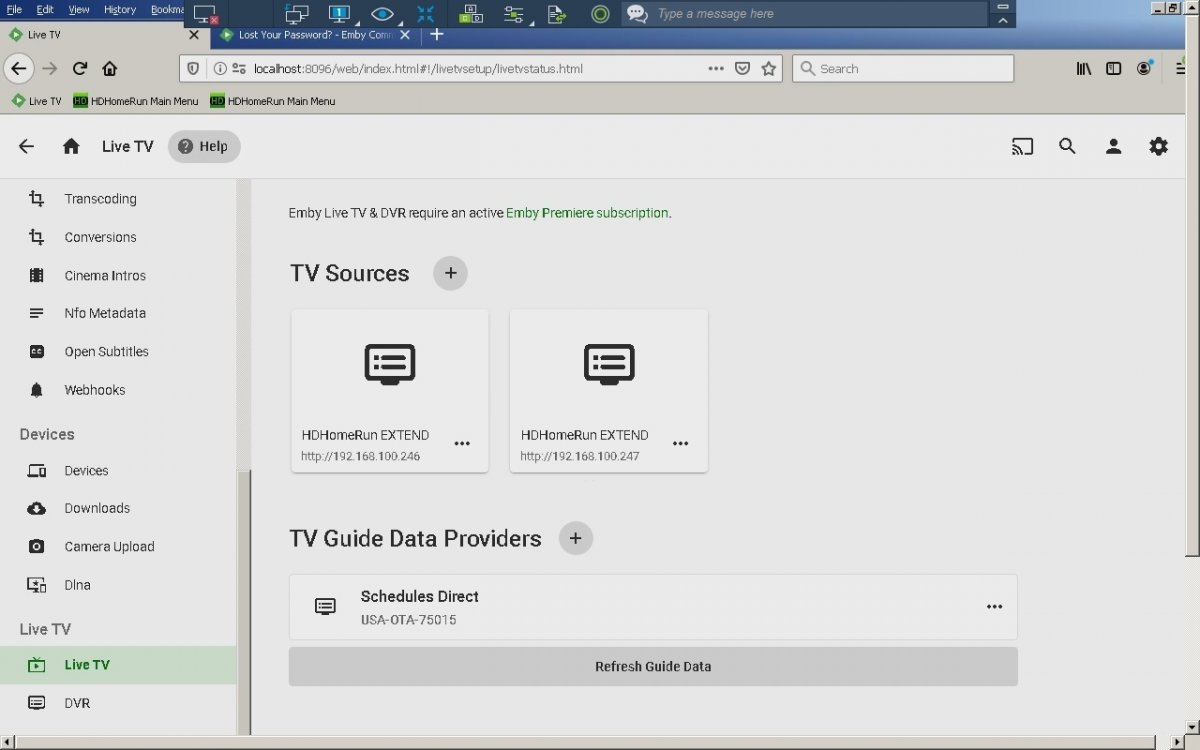Open Downloads in the sidebar
The height and width of the screenshot is (750, 1200).
pos(118,508)
